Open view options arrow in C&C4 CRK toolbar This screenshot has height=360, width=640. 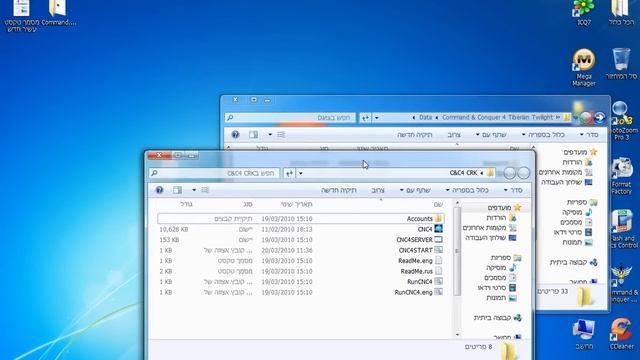point(194,190)
